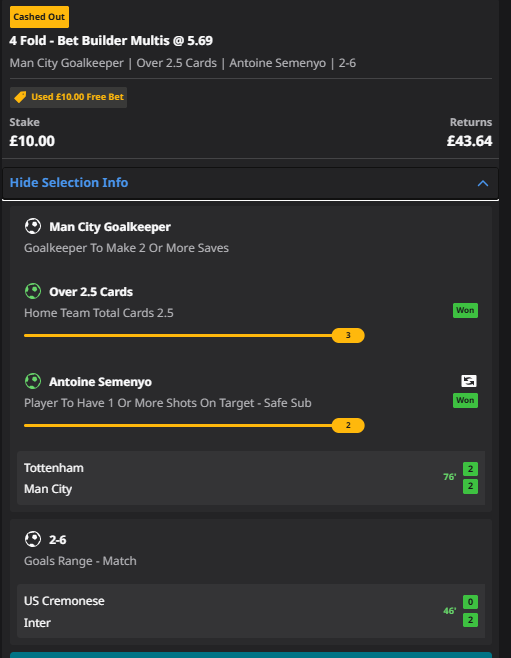The image size is (511, 658).
Task: Click the Won badge for Over 2.5 Cards
Action: click(465, 311)
